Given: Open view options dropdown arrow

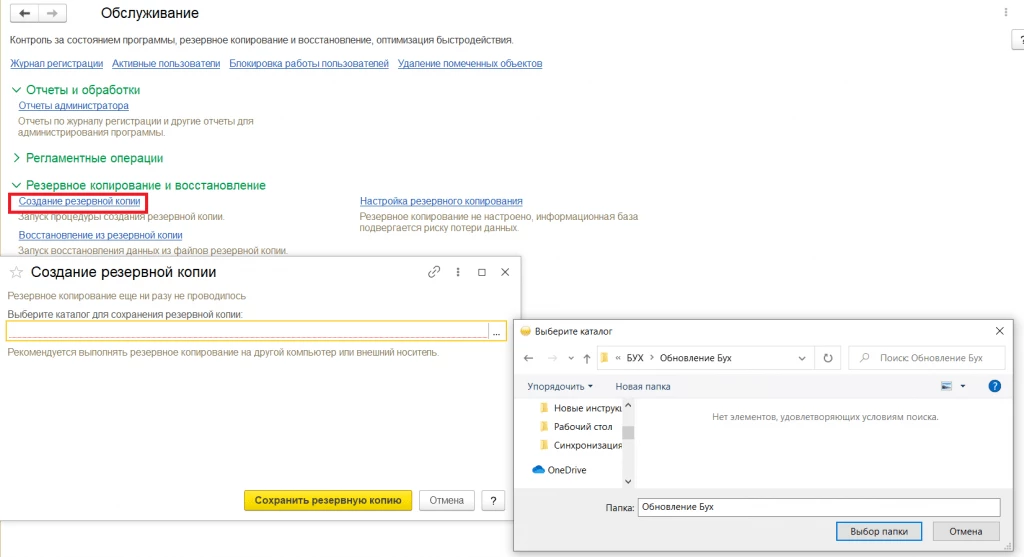Looking at the screenshot, I should (x=963, y=386).
